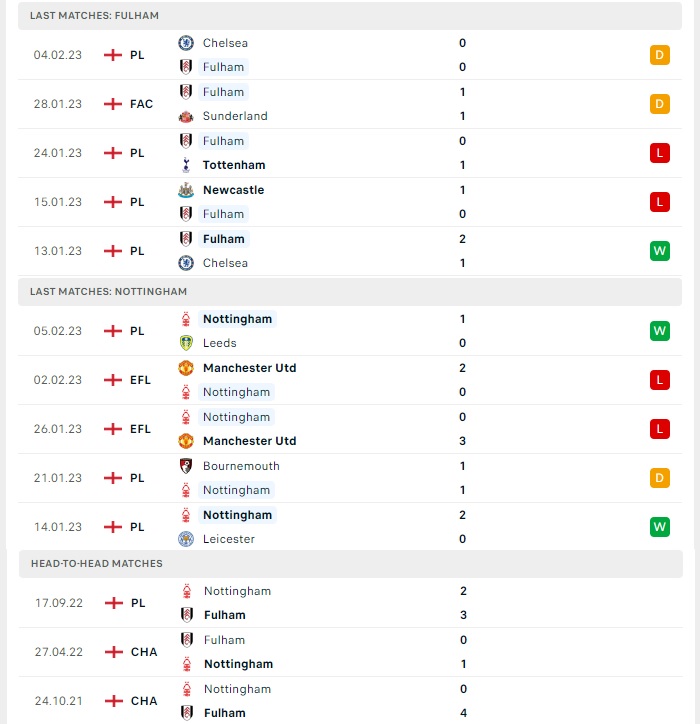Click the 24.10.21 match date
Viewport: 700px width, 724px height.
59,701
